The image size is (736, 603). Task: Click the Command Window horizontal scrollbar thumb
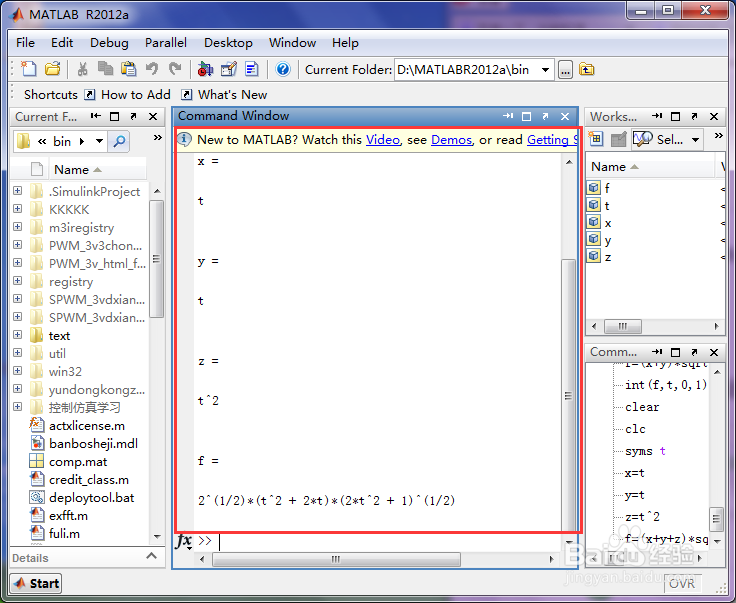click(x=336, y=559)
